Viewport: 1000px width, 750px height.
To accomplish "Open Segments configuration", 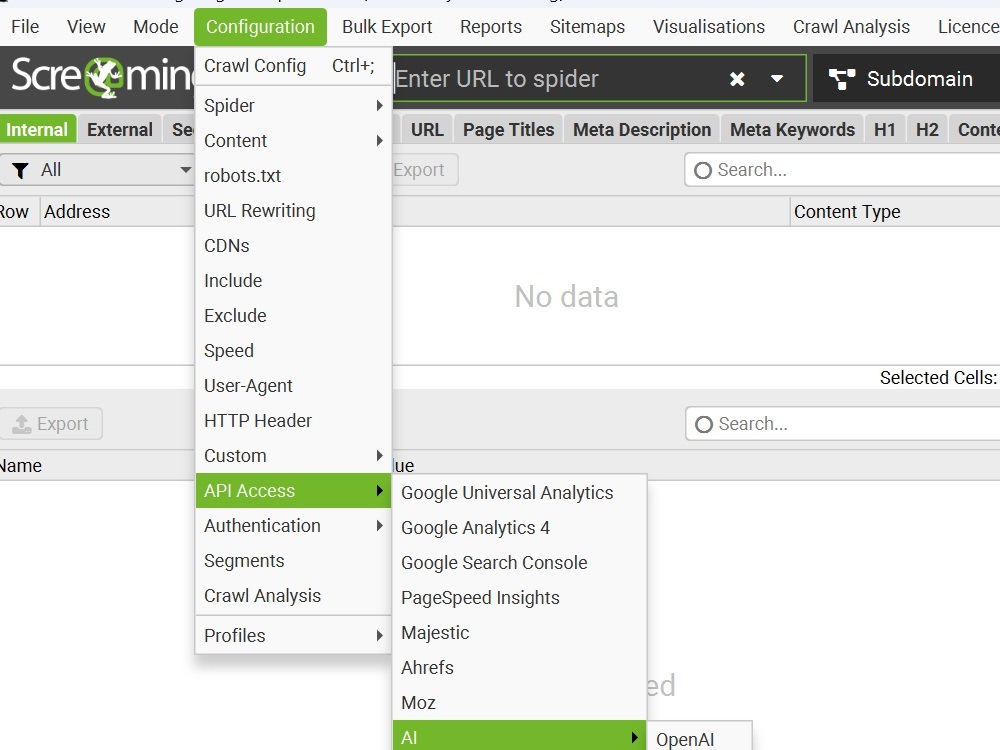I will [293, 561].
